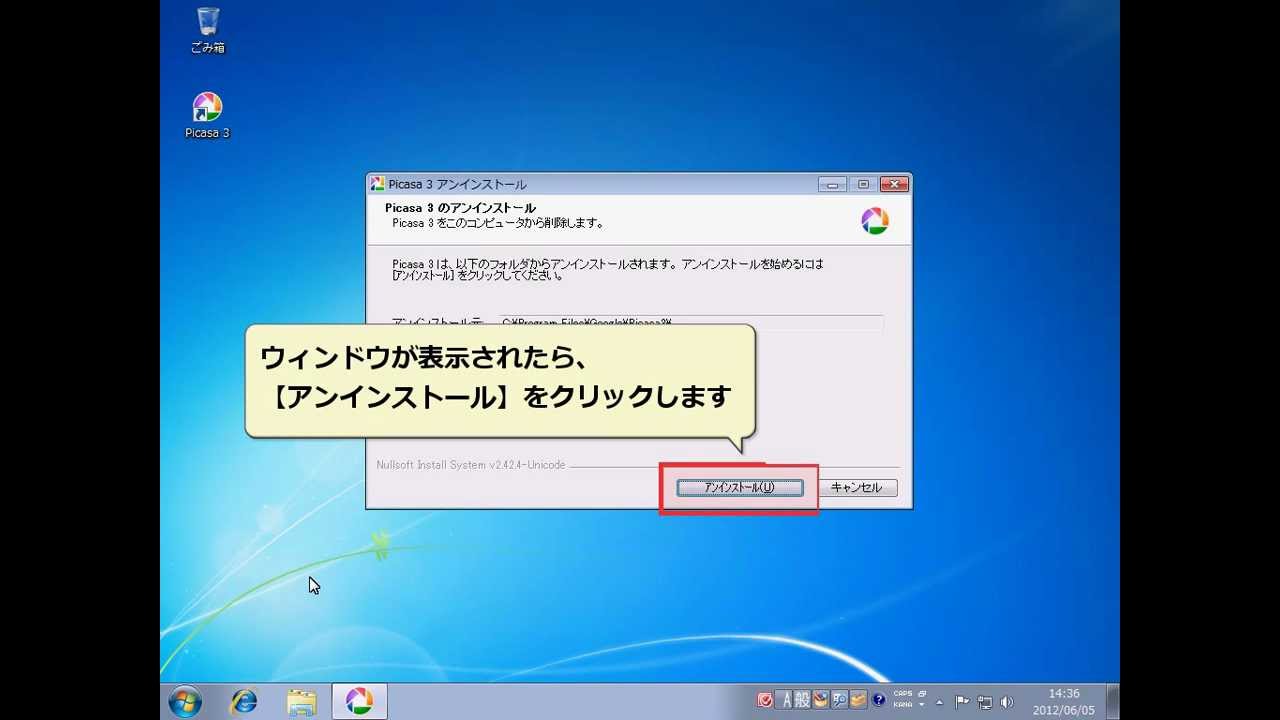Open the IME Pad icon in language bar
The width and height of the screenshot is (1280, 720).
tap(821, 700)
